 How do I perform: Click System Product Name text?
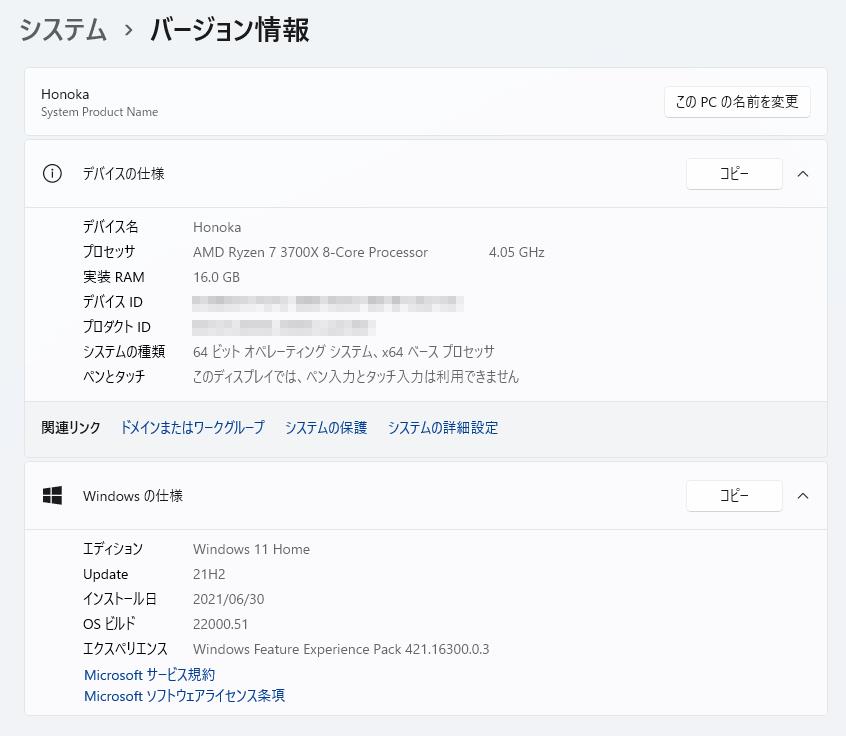(x=100, y=112)
